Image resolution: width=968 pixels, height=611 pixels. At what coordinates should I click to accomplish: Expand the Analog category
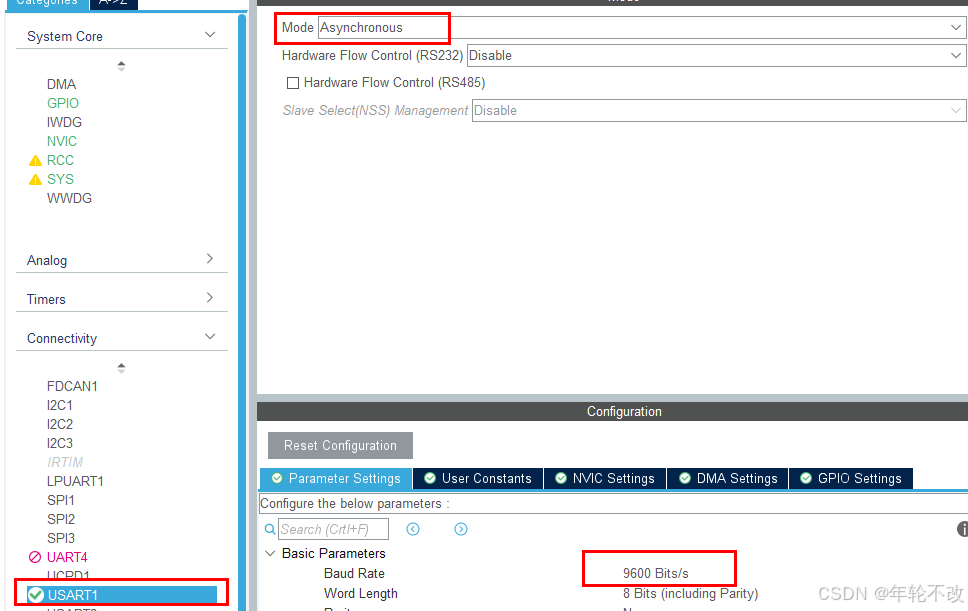(209, 259)
